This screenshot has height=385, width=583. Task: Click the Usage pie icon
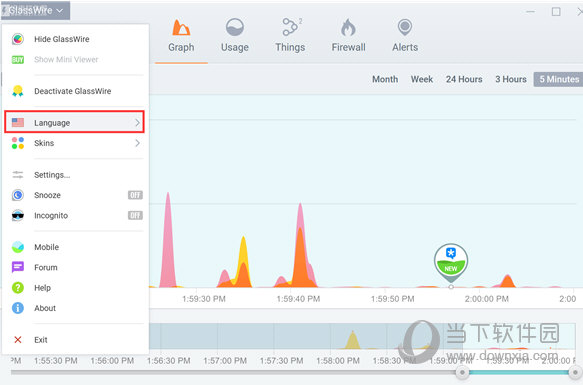coord(235,27)
